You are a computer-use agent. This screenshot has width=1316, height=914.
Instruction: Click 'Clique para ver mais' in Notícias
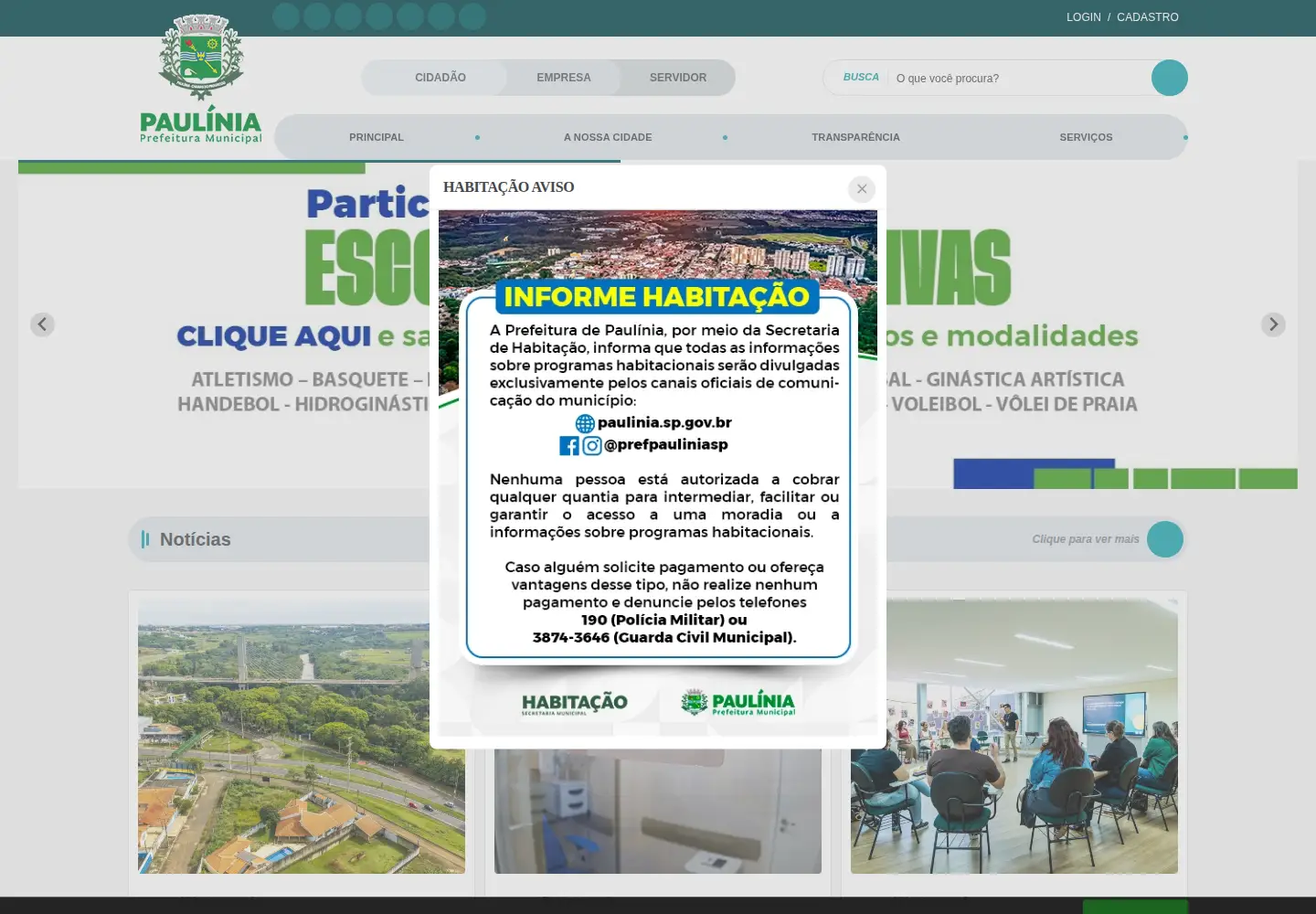click(1086, 539)
